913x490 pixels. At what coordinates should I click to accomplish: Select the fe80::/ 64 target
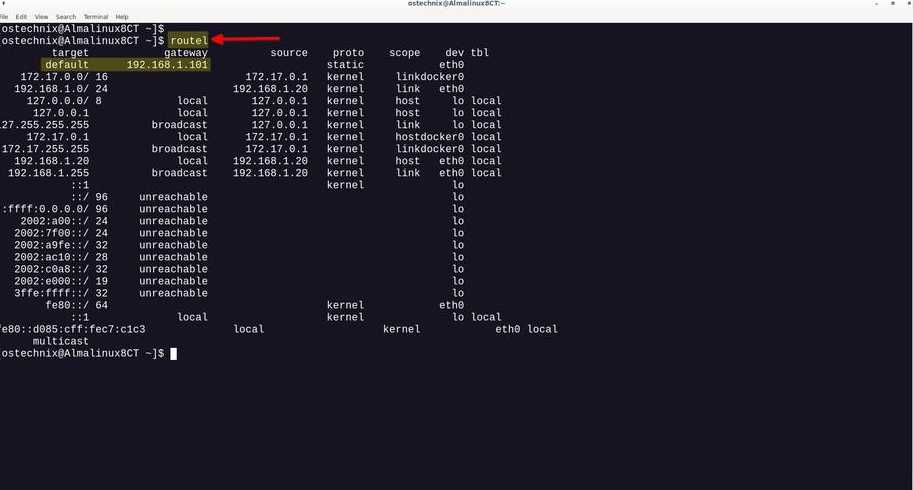pos(77,305)
